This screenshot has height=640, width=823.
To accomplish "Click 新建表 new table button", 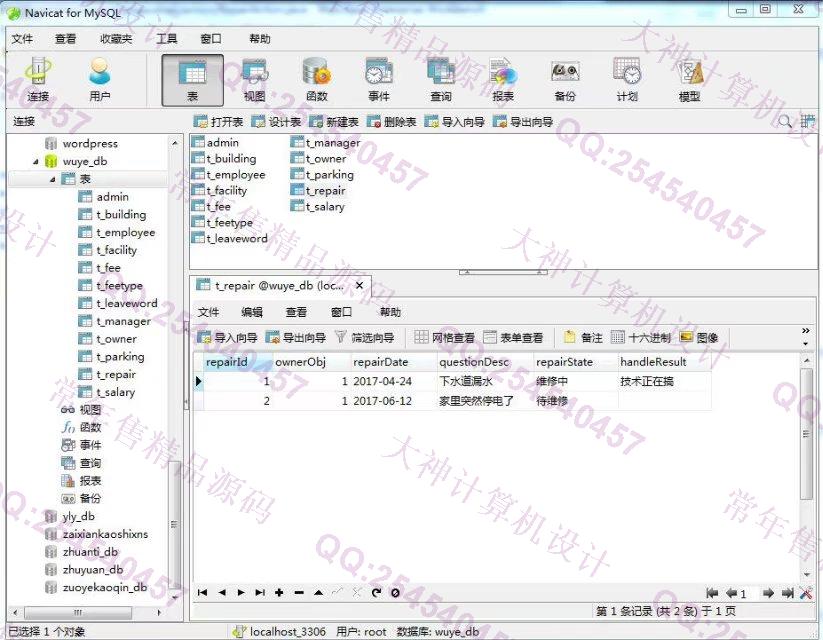I will pos(334,122).
